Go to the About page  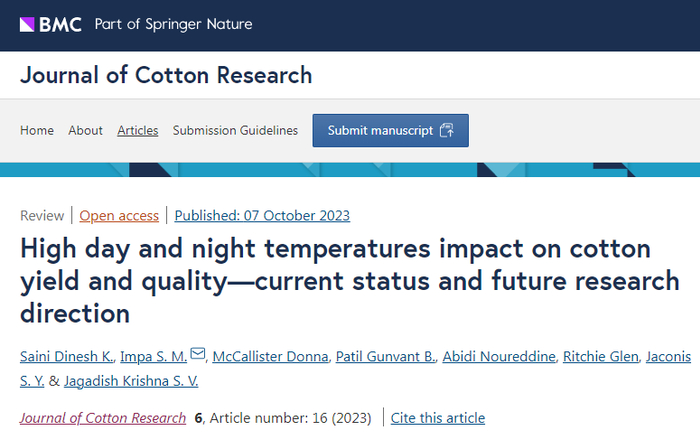point(86,130)
